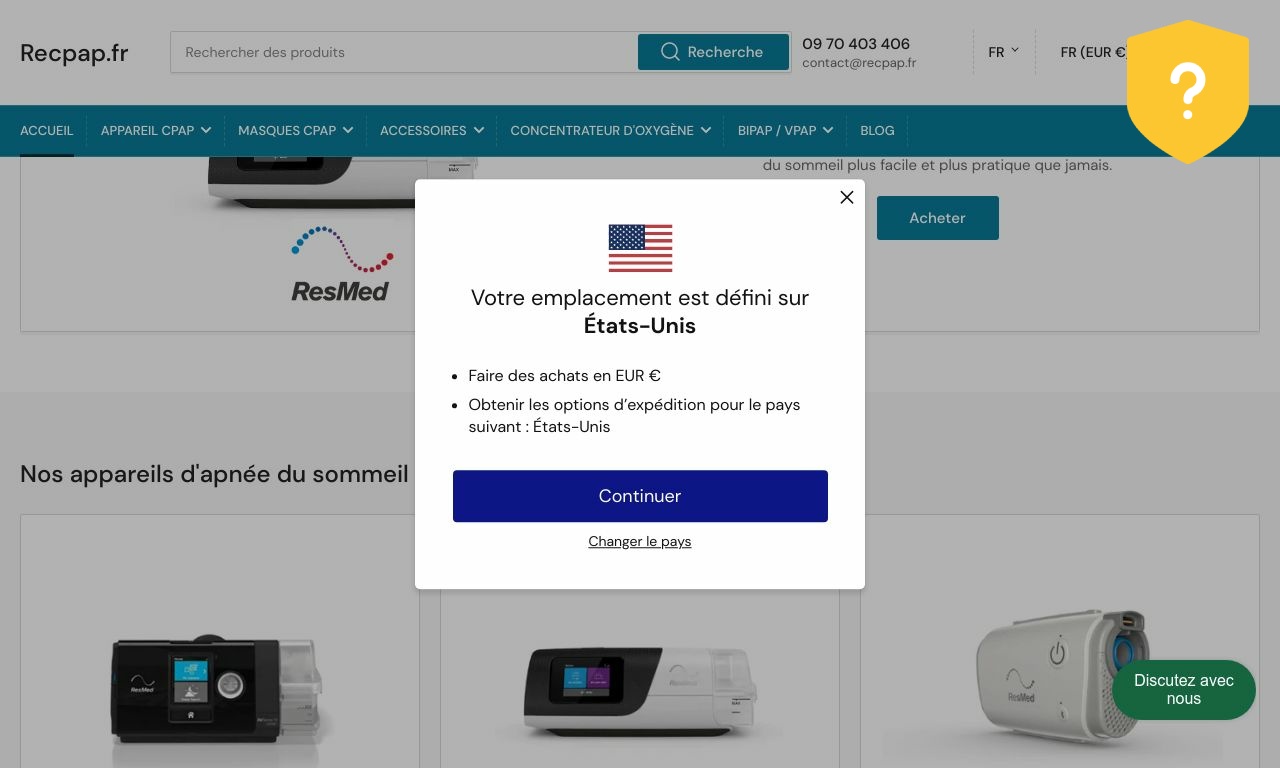Viewport: 1280px width, 768px height.
Task: Click the Changer le pays link
Action: pos(640,541)
